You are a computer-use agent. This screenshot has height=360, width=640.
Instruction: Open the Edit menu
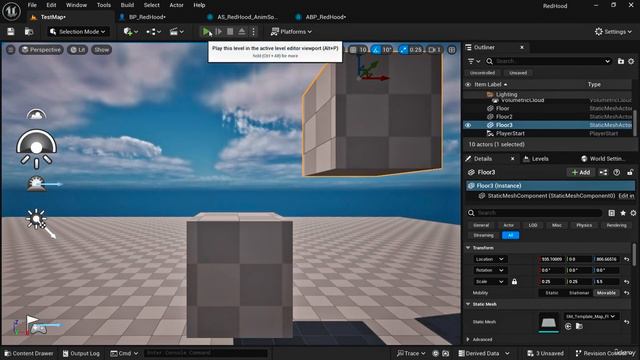click(x=51, y=5)
